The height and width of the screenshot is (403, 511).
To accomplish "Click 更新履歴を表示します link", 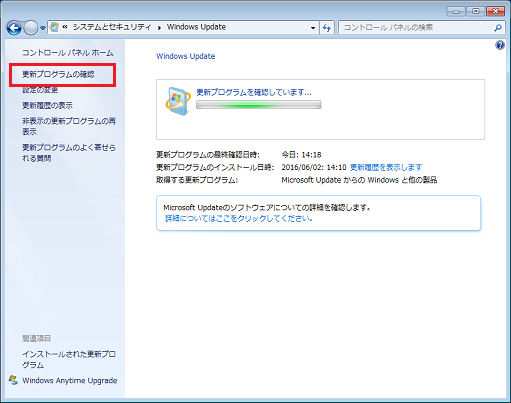I will point(386,167).
